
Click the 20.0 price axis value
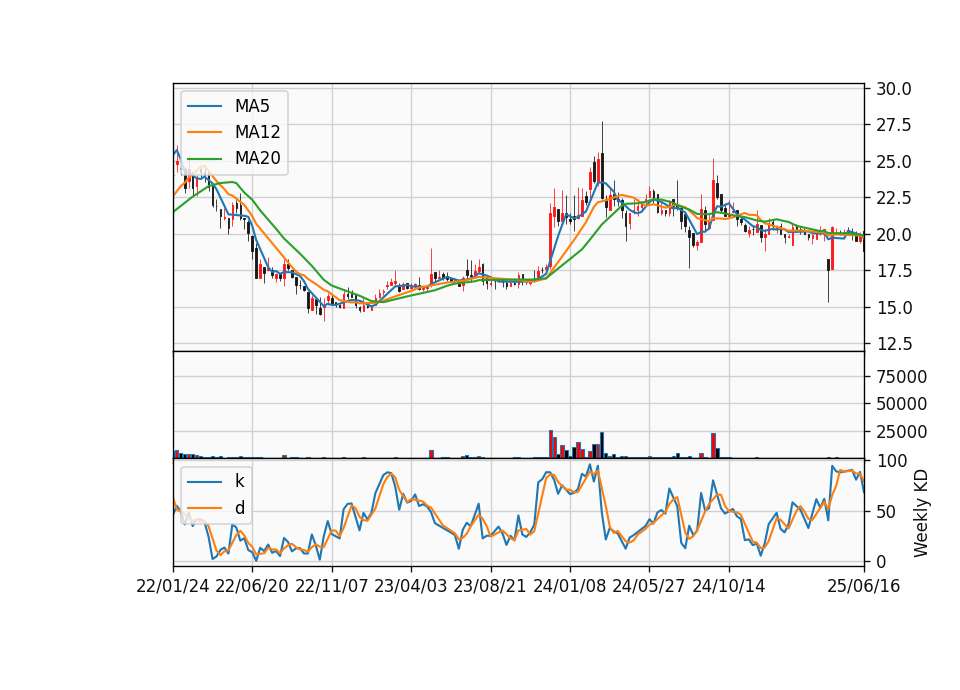894,235
